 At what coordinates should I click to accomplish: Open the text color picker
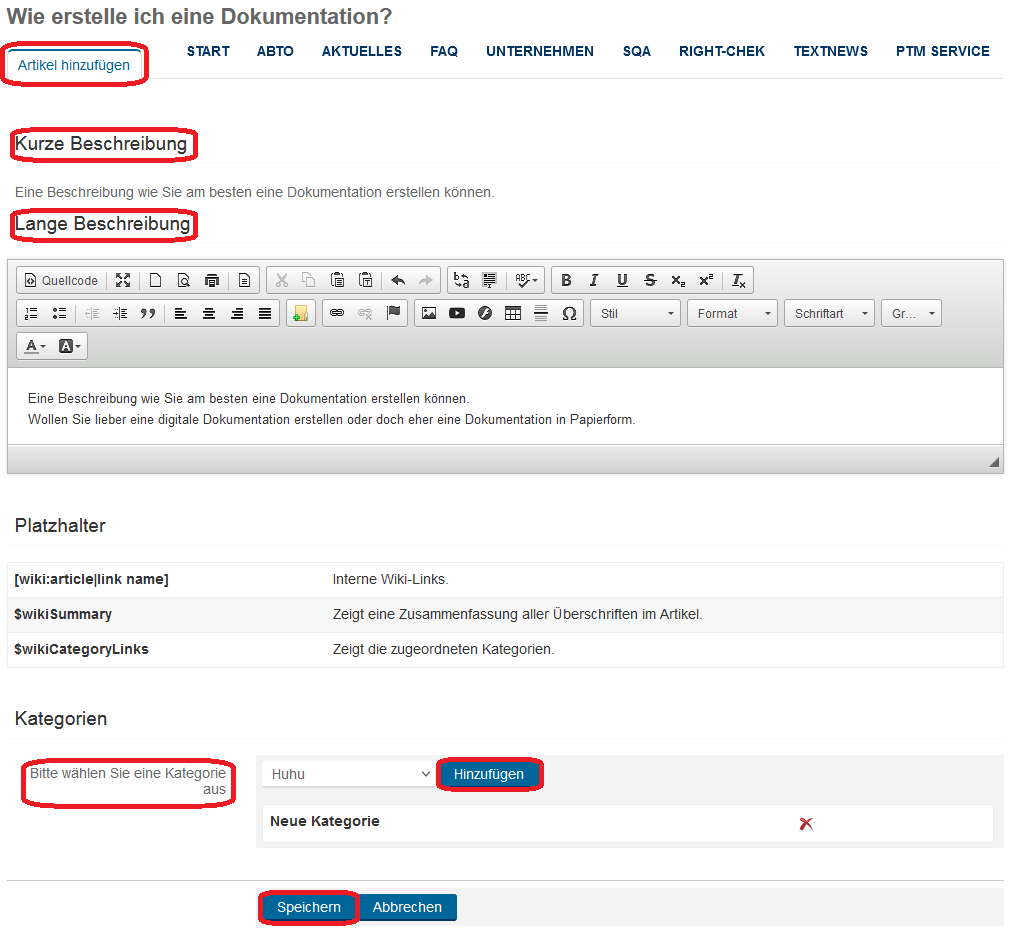tap(35, 346)
